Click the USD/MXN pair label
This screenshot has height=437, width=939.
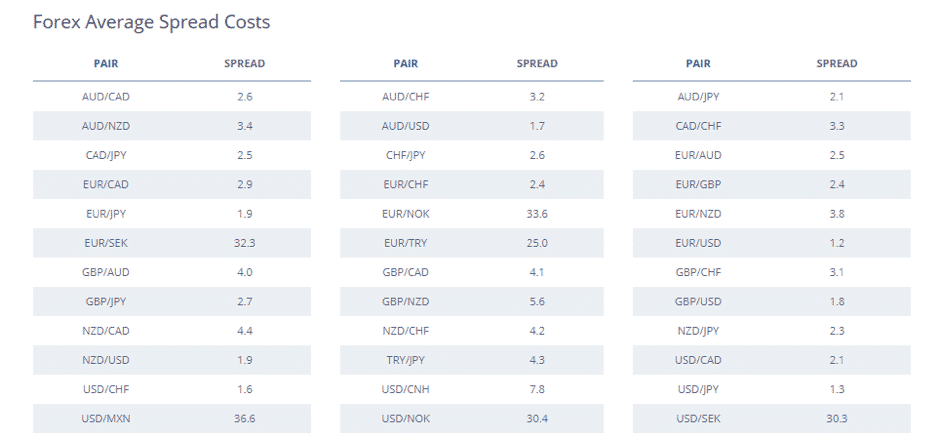click(106, 418)
